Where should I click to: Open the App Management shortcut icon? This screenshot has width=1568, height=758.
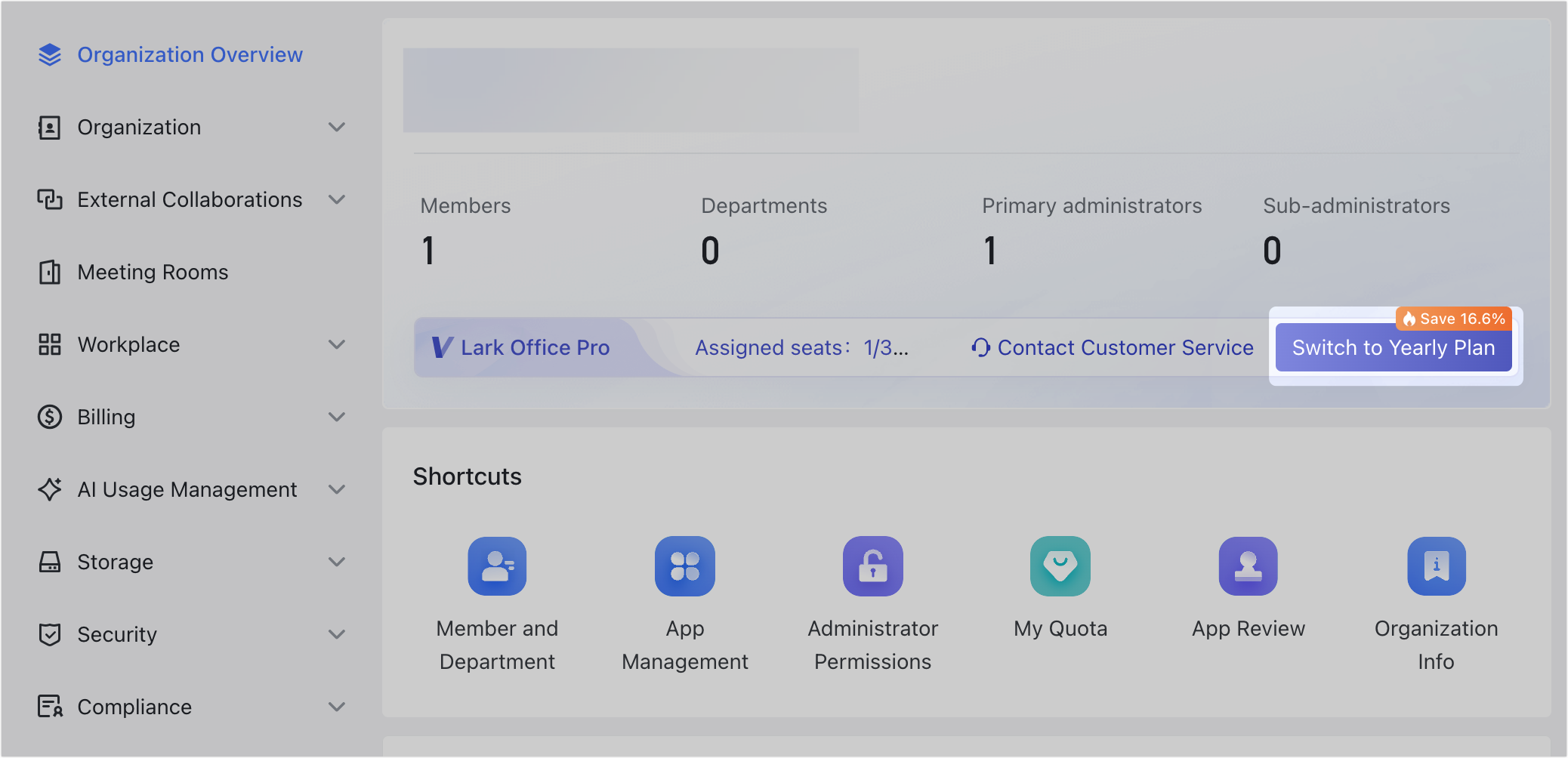pyautogui.click(x=684, y=566)
